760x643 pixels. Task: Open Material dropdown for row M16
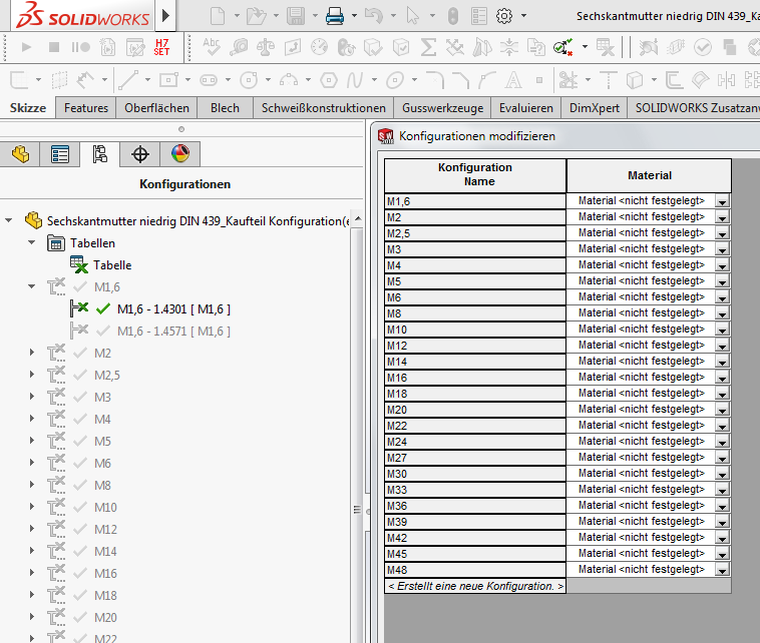[x=722, y=377]
